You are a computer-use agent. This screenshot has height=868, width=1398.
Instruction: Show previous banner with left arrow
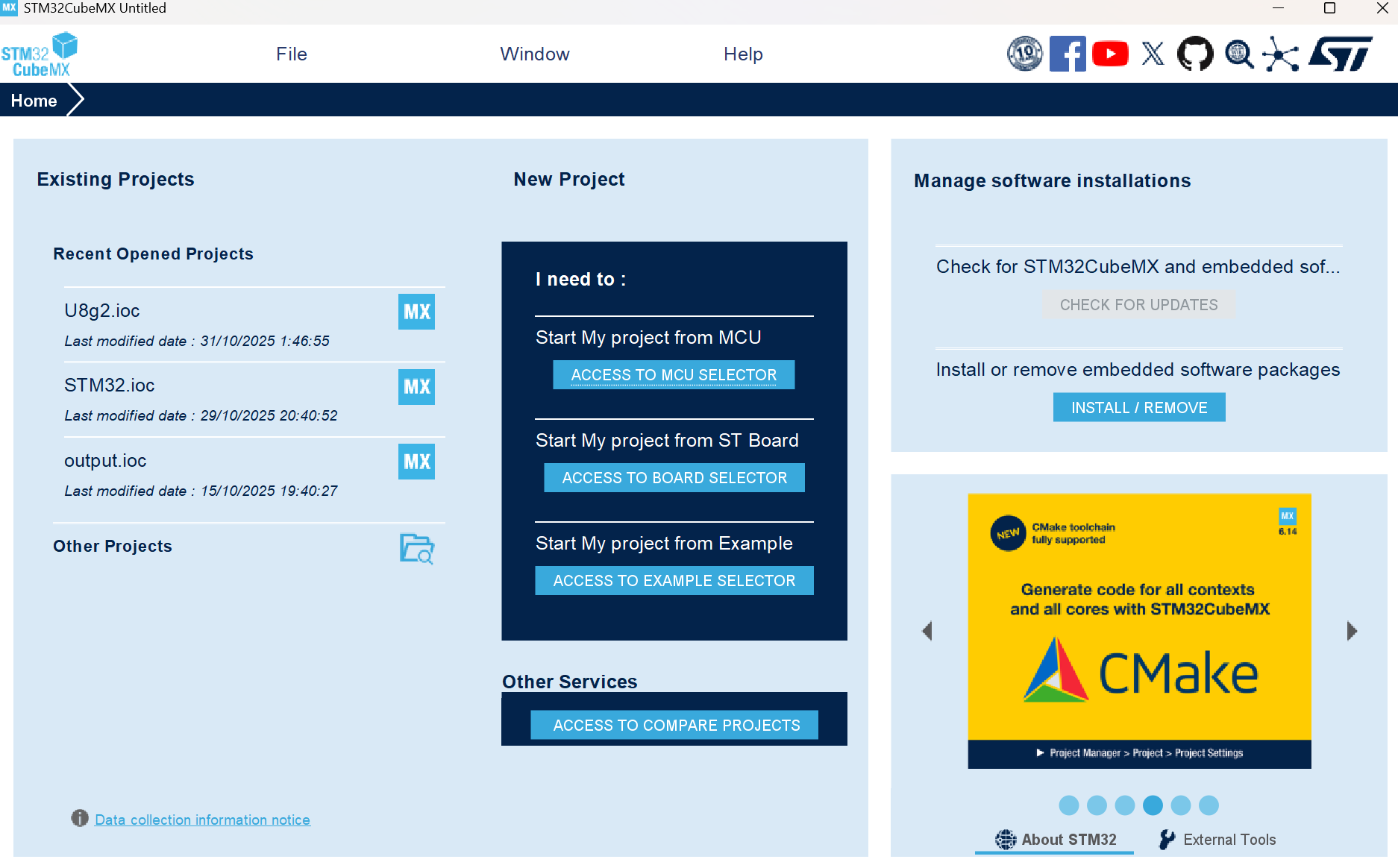[927, 631]
